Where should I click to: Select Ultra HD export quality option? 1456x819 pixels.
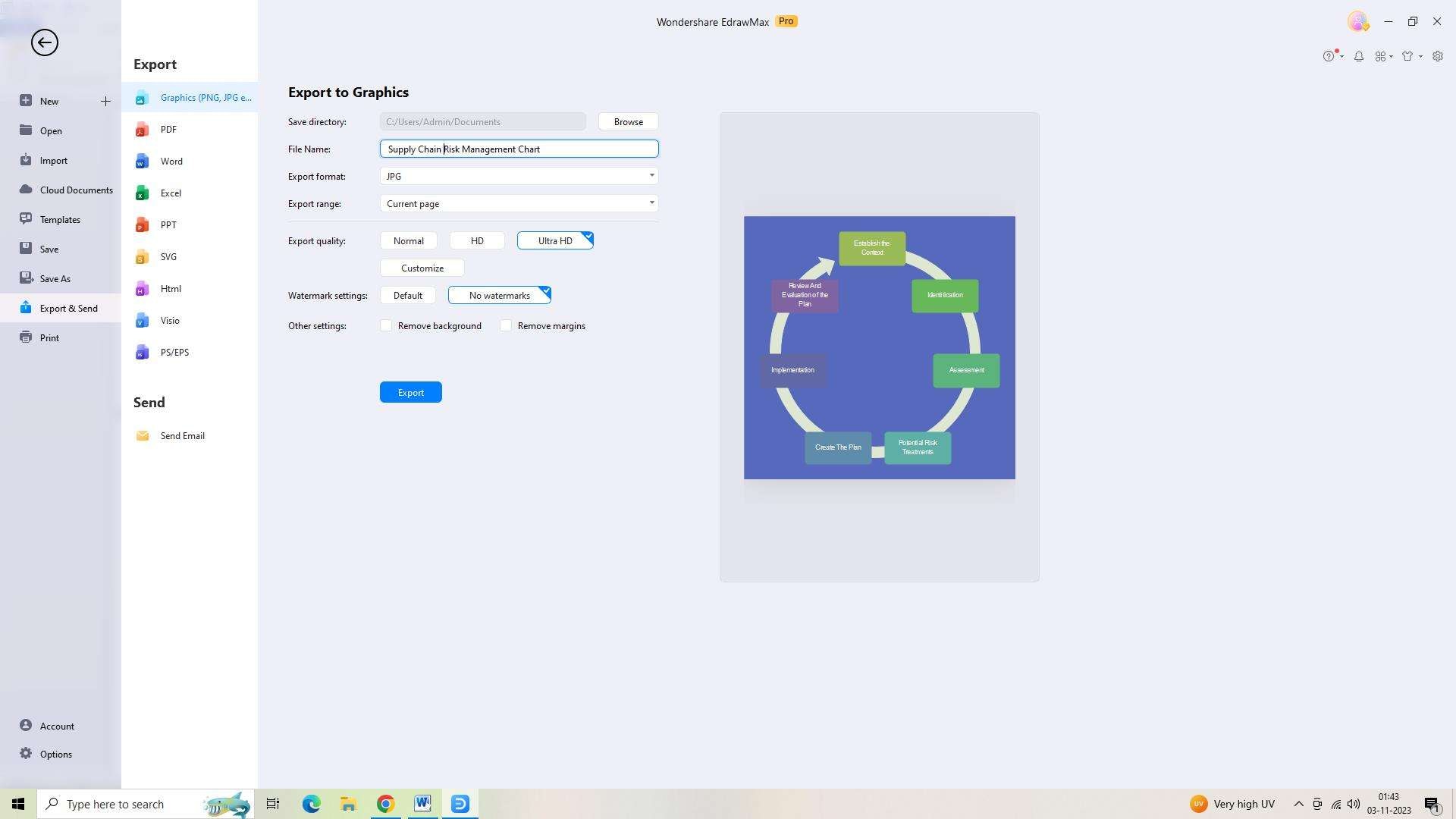click(554, 240)
